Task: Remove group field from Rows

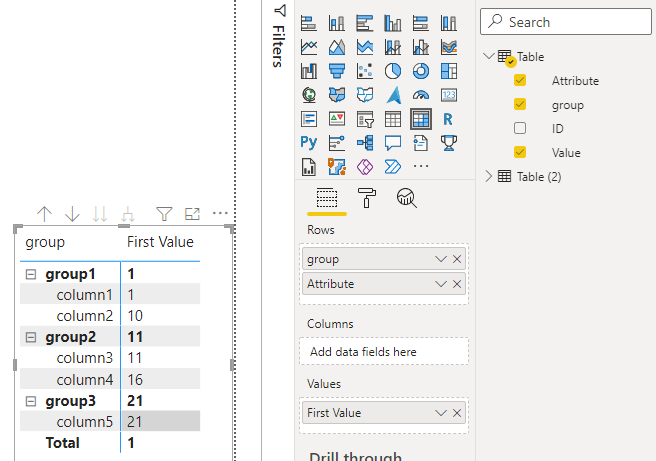Action: (x=457, y=259)
